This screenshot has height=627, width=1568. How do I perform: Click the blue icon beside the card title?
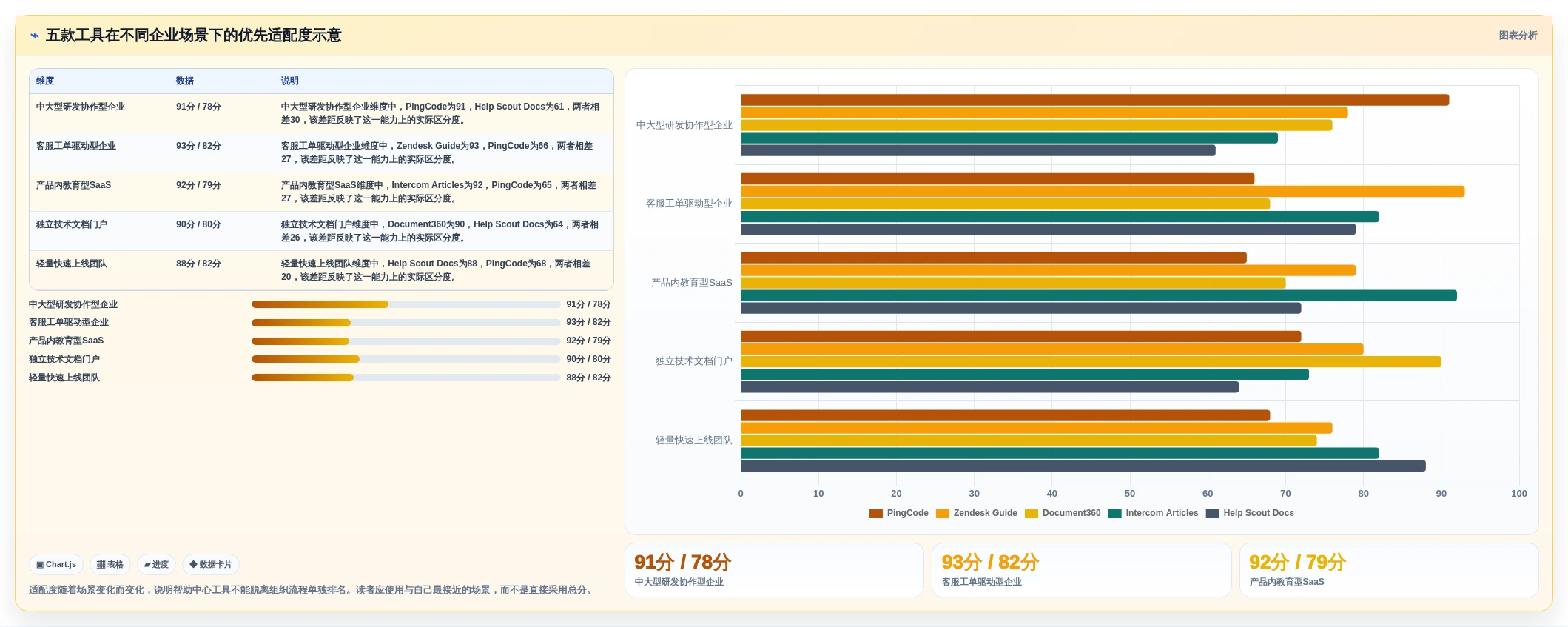[34, 36]
